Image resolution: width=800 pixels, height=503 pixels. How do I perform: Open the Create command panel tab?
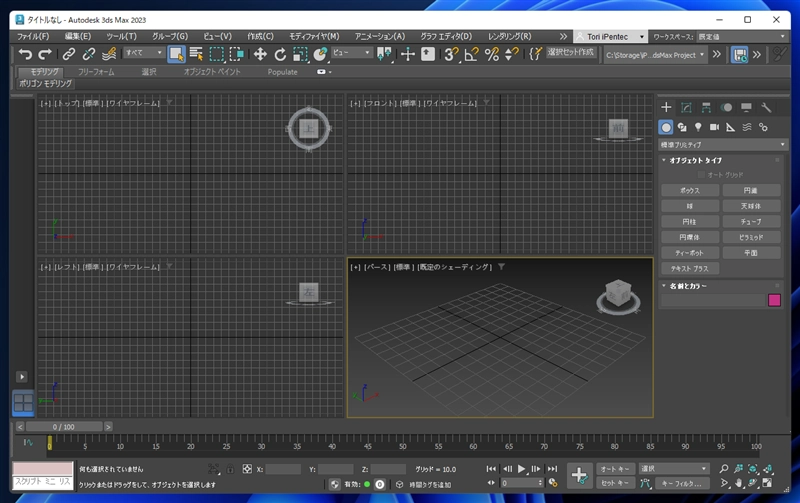coord(666,107)
